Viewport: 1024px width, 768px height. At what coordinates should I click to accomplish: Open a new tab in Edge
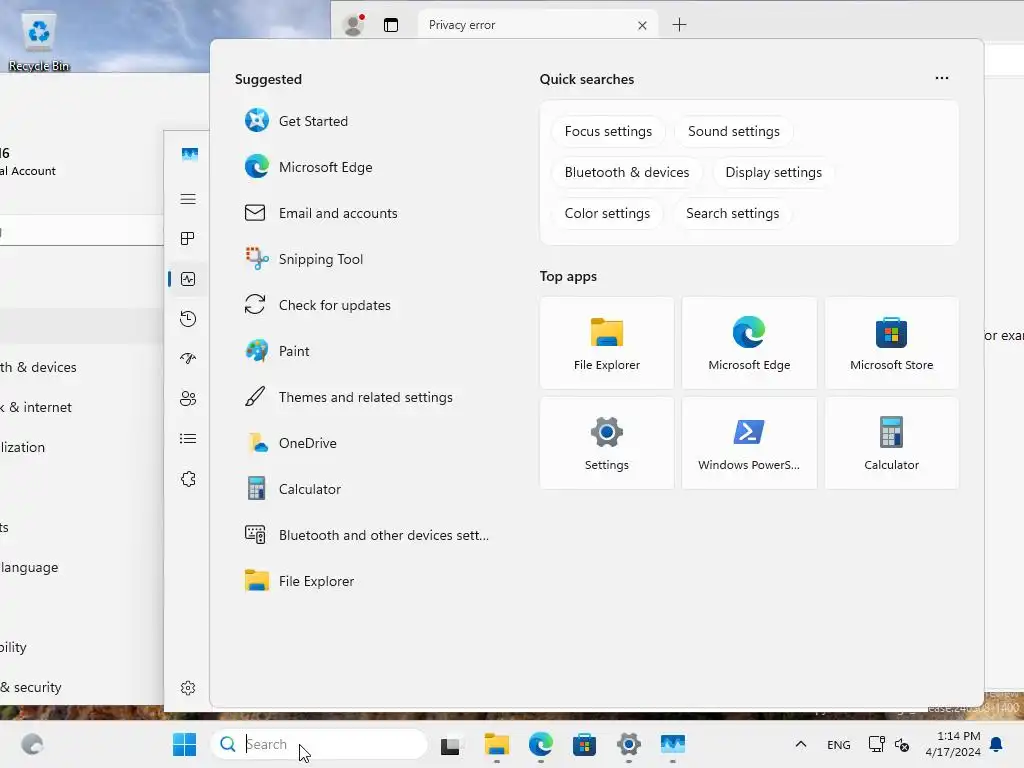[x=679, y=25]
